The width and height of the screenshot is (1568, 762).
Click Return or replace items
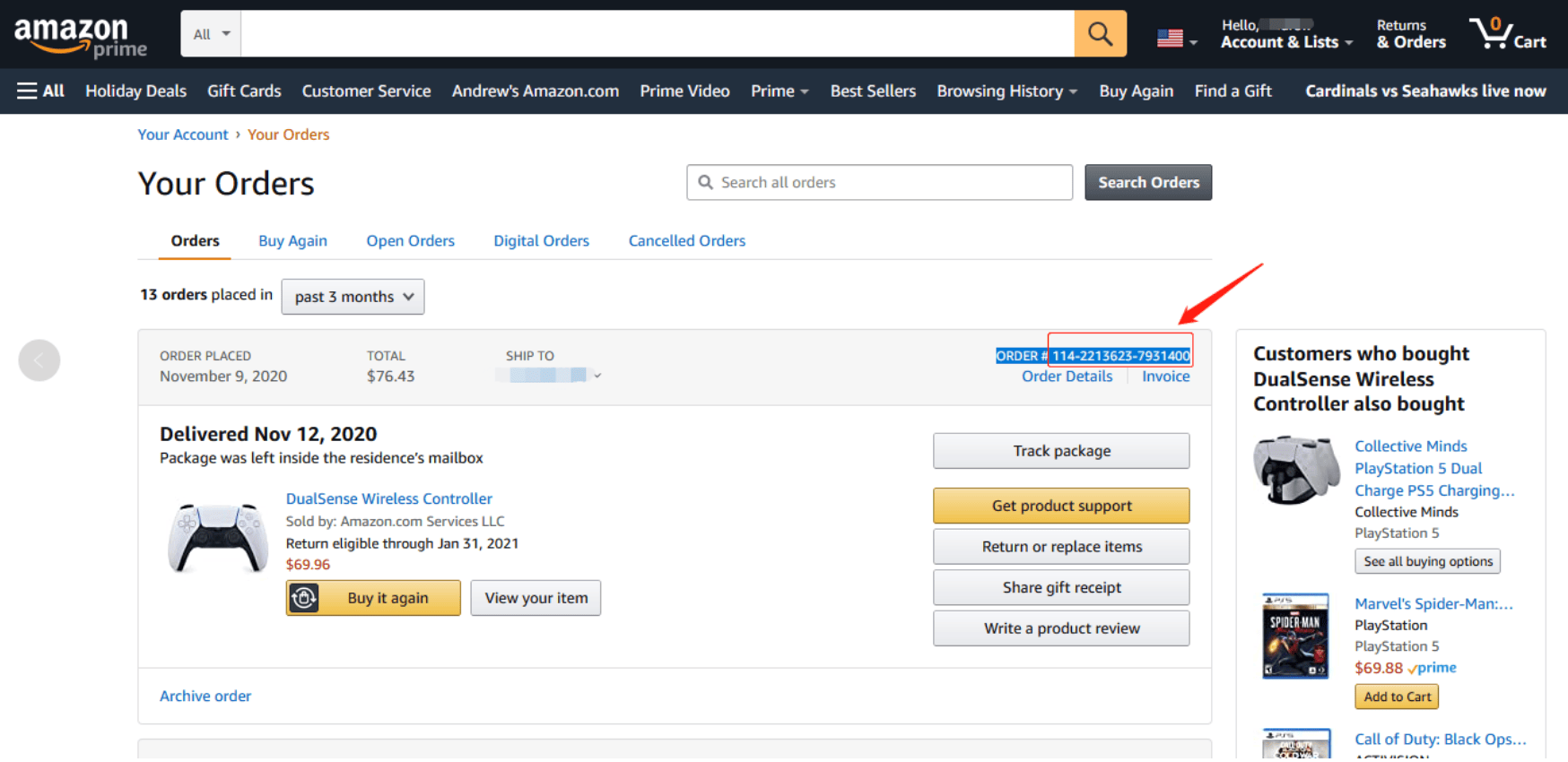(x=1061, y=547)
